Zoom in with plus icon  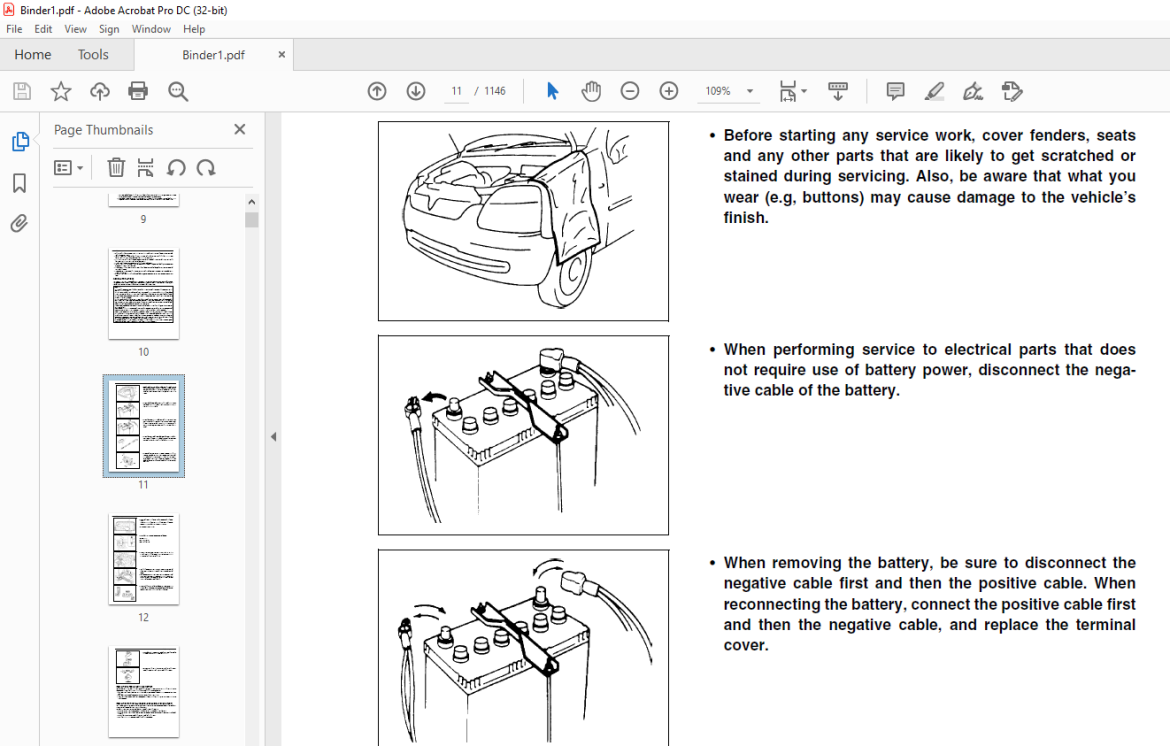point(669,91)
